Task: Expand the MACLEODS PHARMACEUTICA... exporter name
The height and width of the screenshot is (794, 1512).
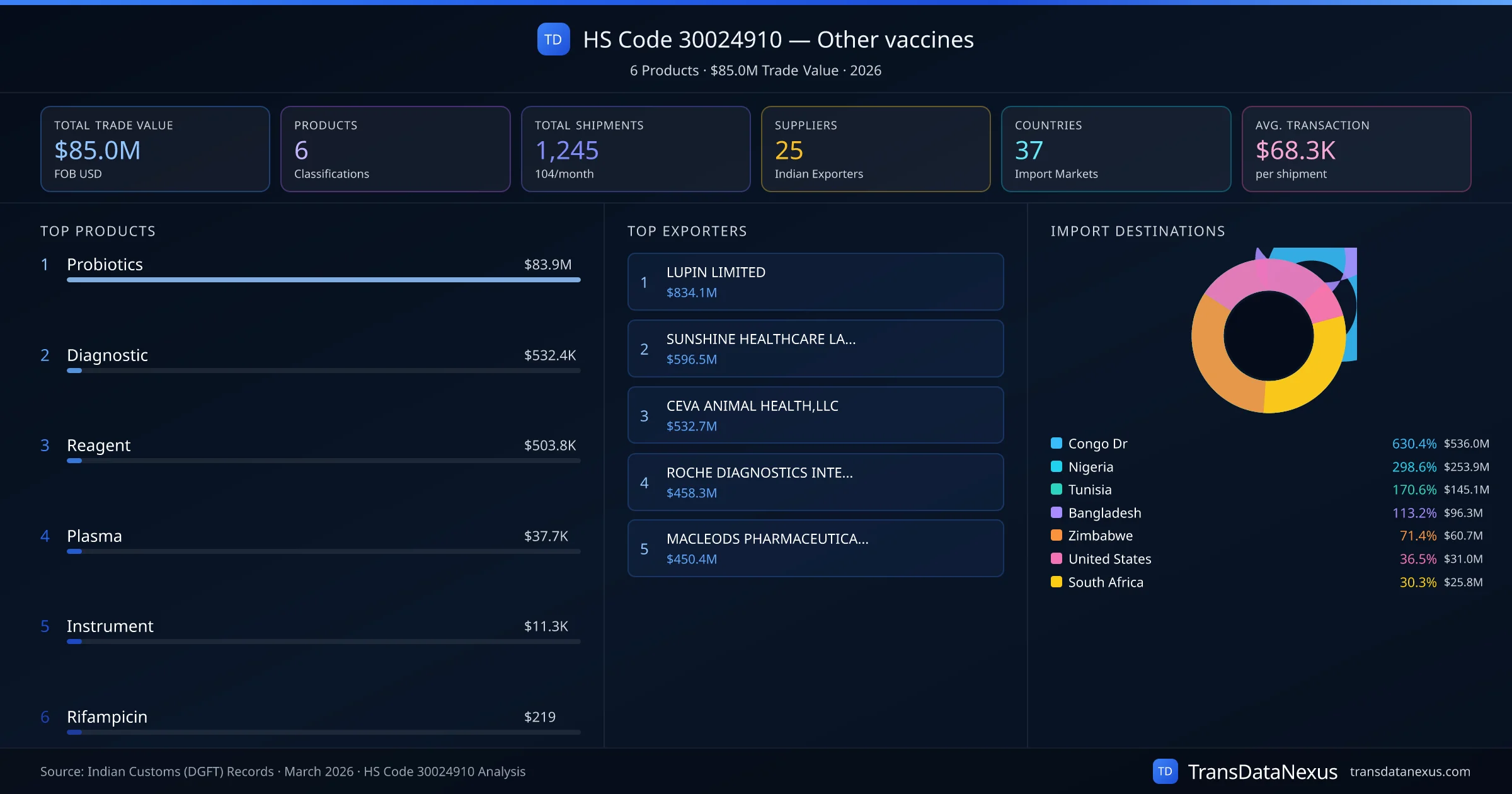Action: click(x=815, y=548)
